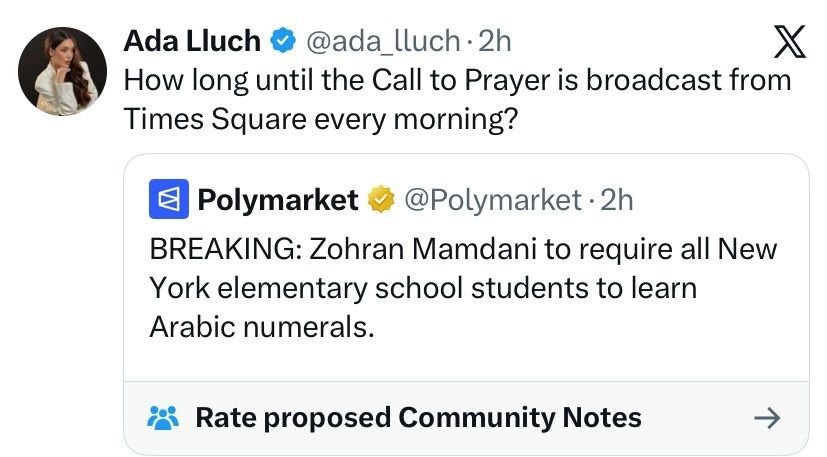Select Rate proposed Community Notes
This screenshot has height=457, width=827.
tap(418, 417)
